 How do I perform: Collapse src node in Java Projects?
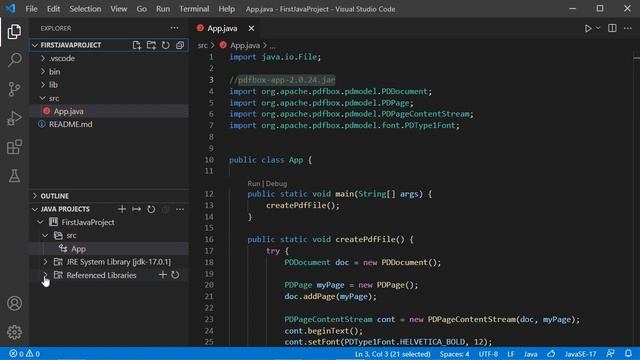(45, 236)
